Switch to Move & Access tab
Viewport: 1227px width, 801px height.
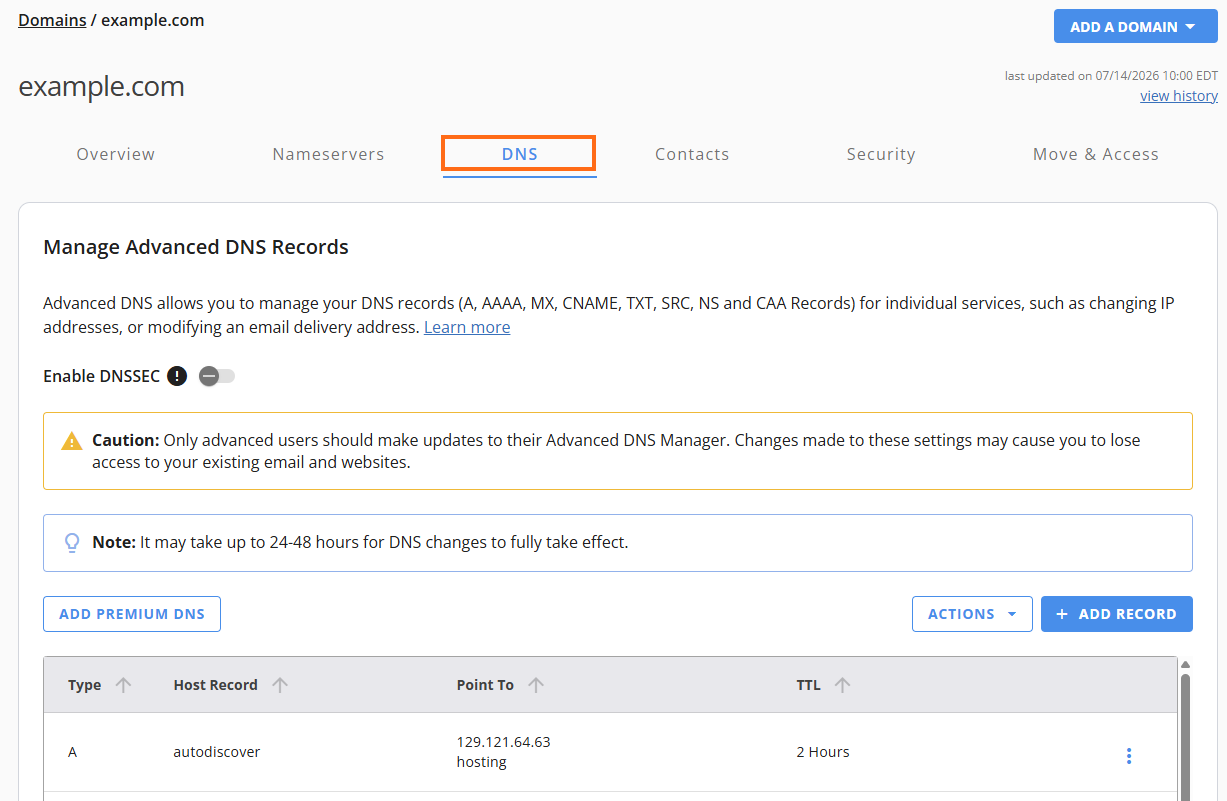pos(1096,154)
